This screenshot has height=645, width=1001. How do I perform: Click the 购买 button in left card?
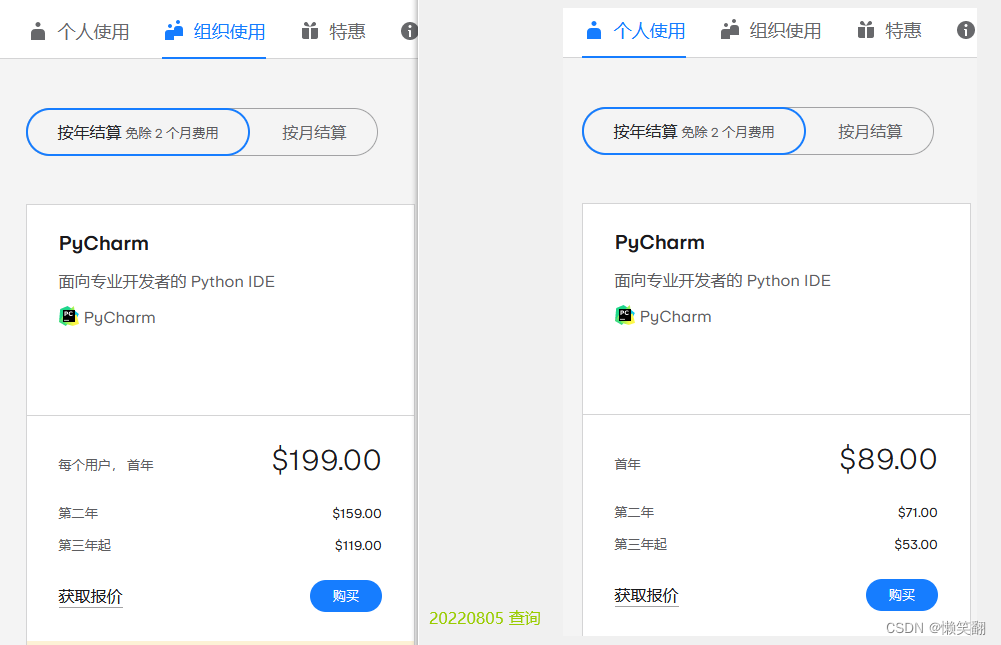coord(345,595)
